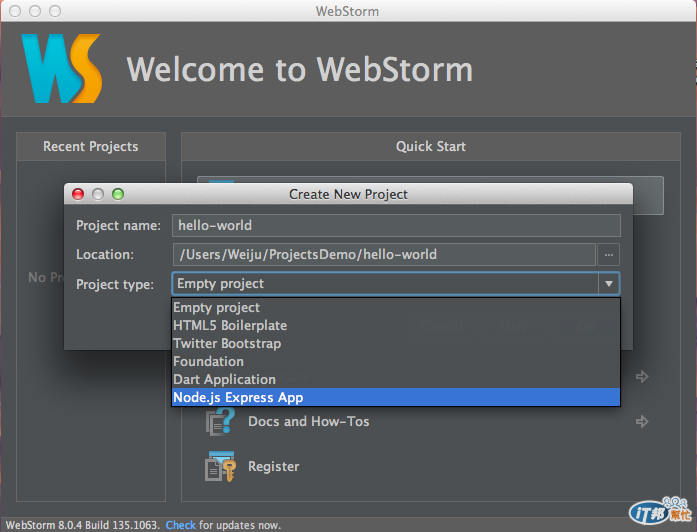The height and width of the screenshot is (532, 697).
Task: Click the Register key icon
Action: point(220,466)
